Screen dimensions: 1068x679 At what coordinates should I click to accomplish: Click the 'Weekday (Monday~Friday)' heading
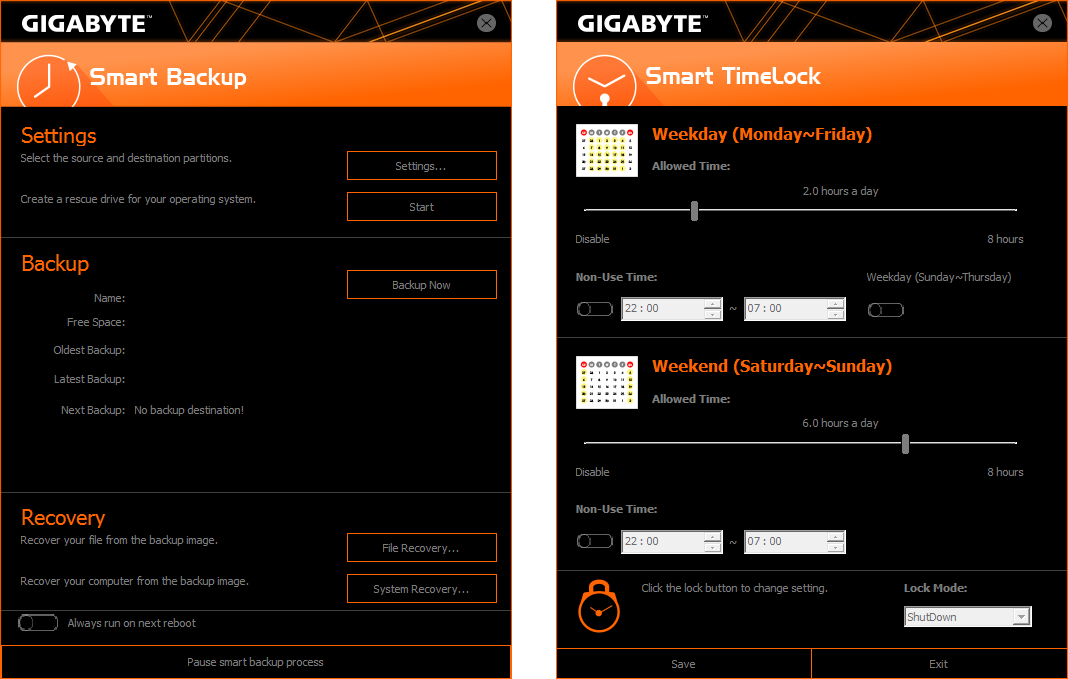762,134
